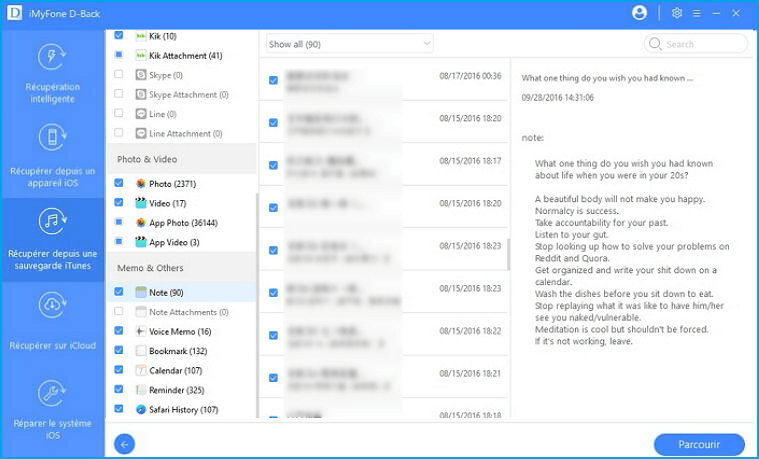Uncheck note dated 08/17/2016 00:36
This screenshot has height=459, width=759.
(x=273, y=80)
